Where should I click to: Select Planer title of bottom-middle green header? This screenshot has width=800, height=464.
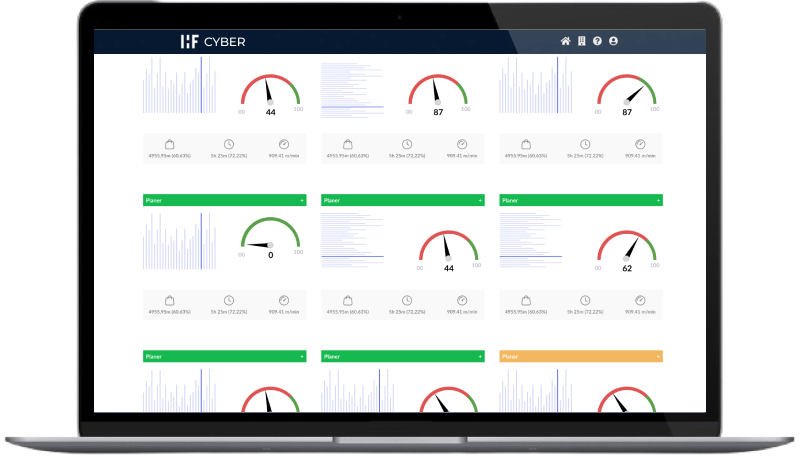332,357
